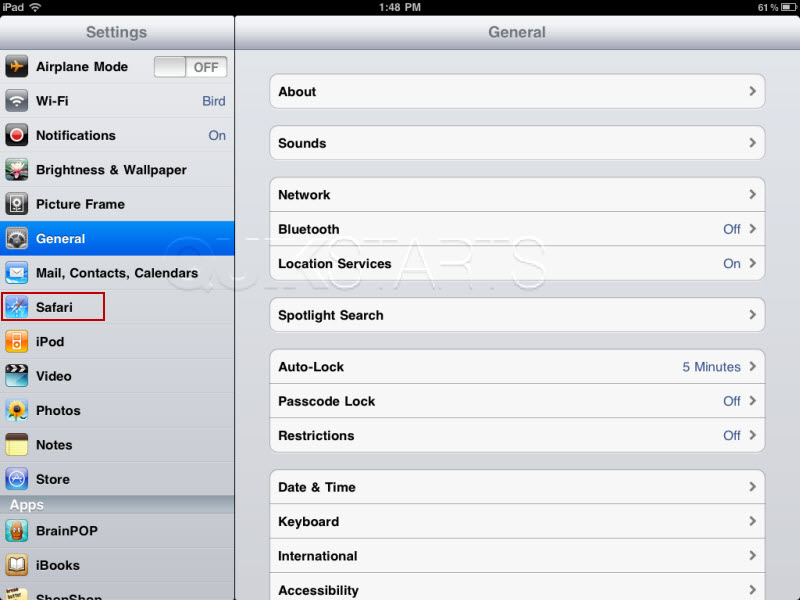Open the Date & Time row
This screenshot has width=800, height=600.
[x=517, y=487]
